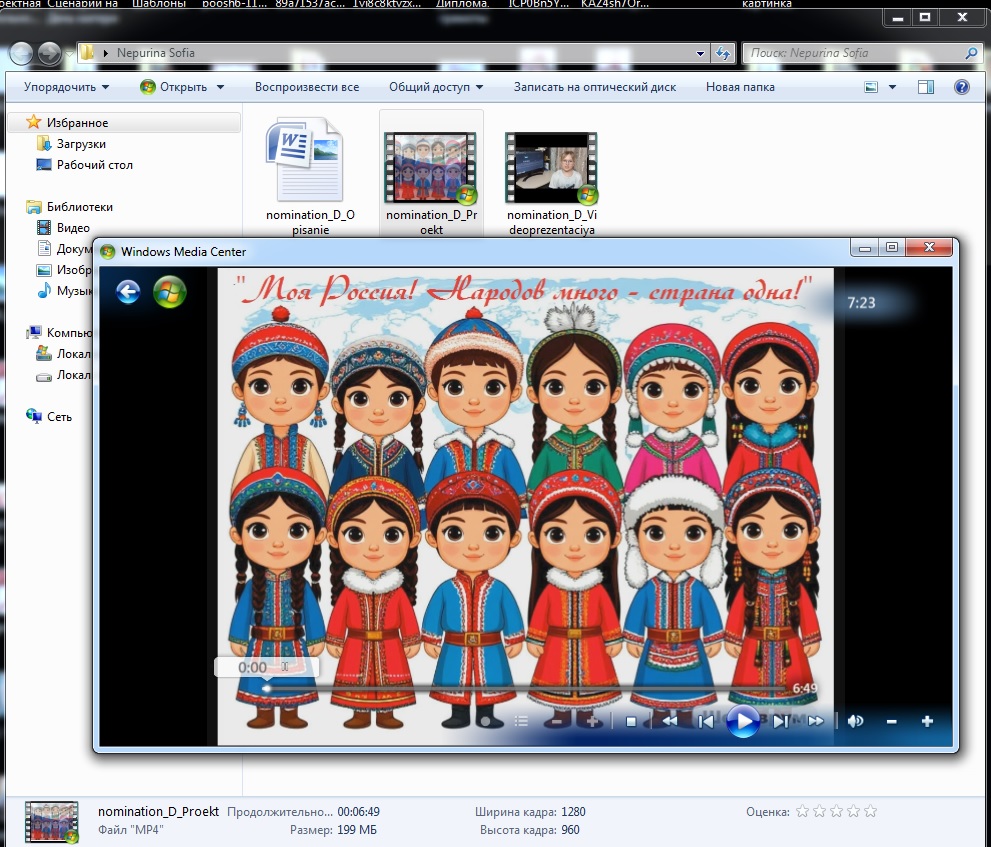The height and width of the screenshot is (847, 991).
Task: Toggle the Explorer preview pane button
Action: [x=926, y=87]
